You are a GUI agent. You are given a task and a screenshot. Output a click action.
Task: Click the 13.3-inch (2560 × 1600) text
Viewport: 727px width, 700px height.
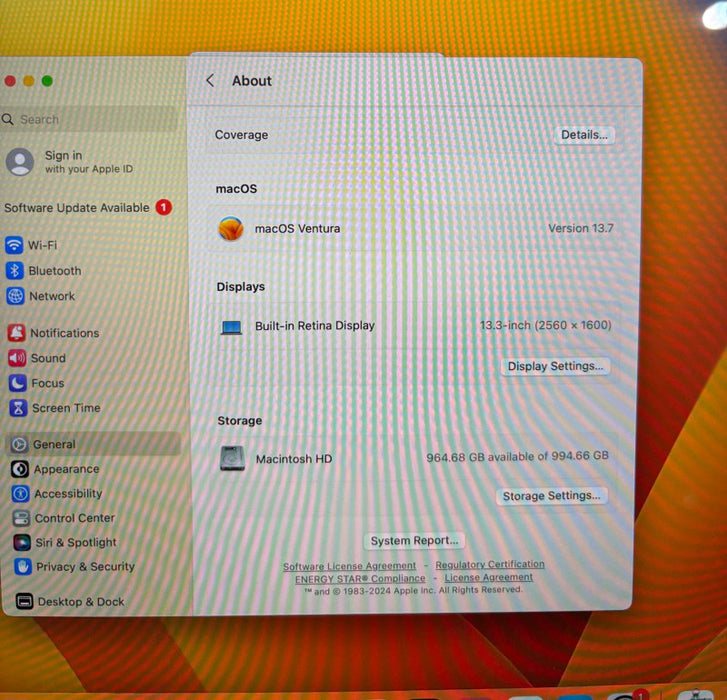[545, 325]
